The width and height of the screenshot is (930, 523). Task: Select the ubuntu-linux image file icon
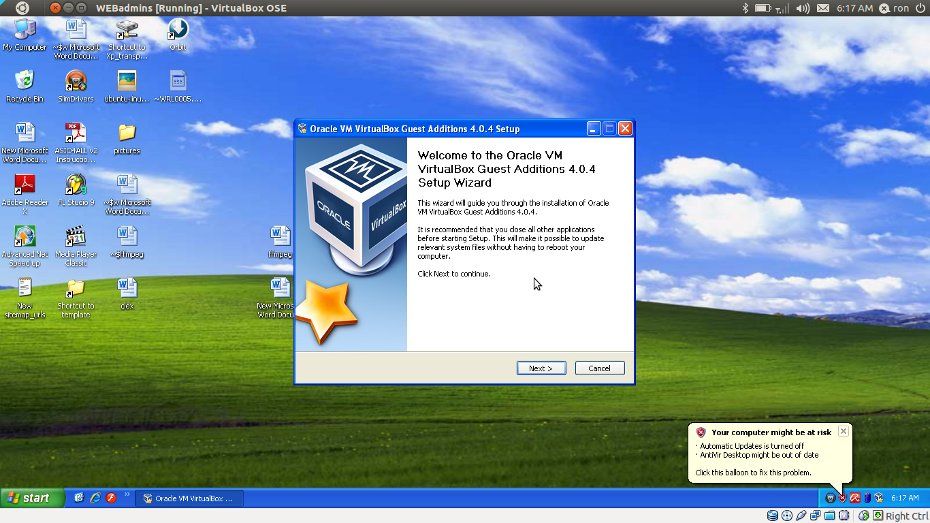point(127,86)
